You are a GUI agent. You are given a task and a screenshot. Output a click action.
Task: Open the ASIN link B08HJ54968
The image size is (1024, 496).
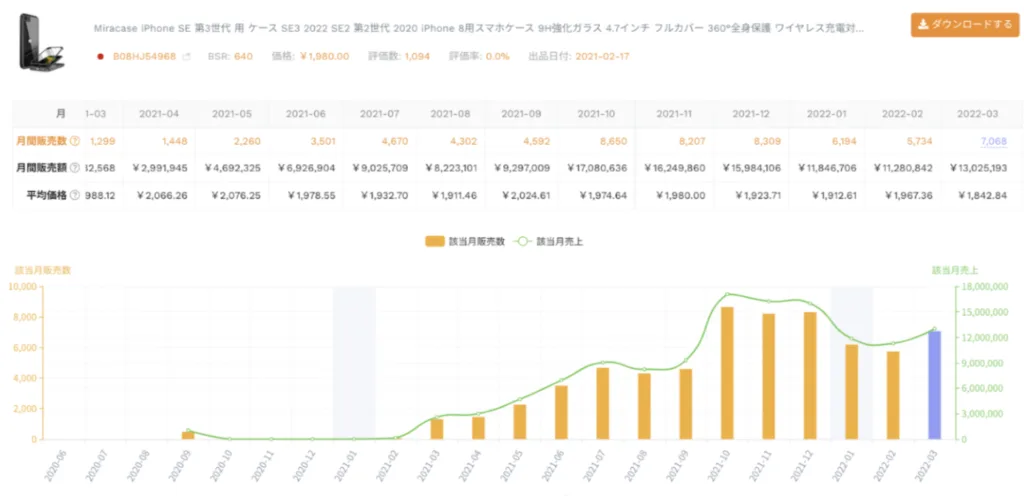click(144, 57)
